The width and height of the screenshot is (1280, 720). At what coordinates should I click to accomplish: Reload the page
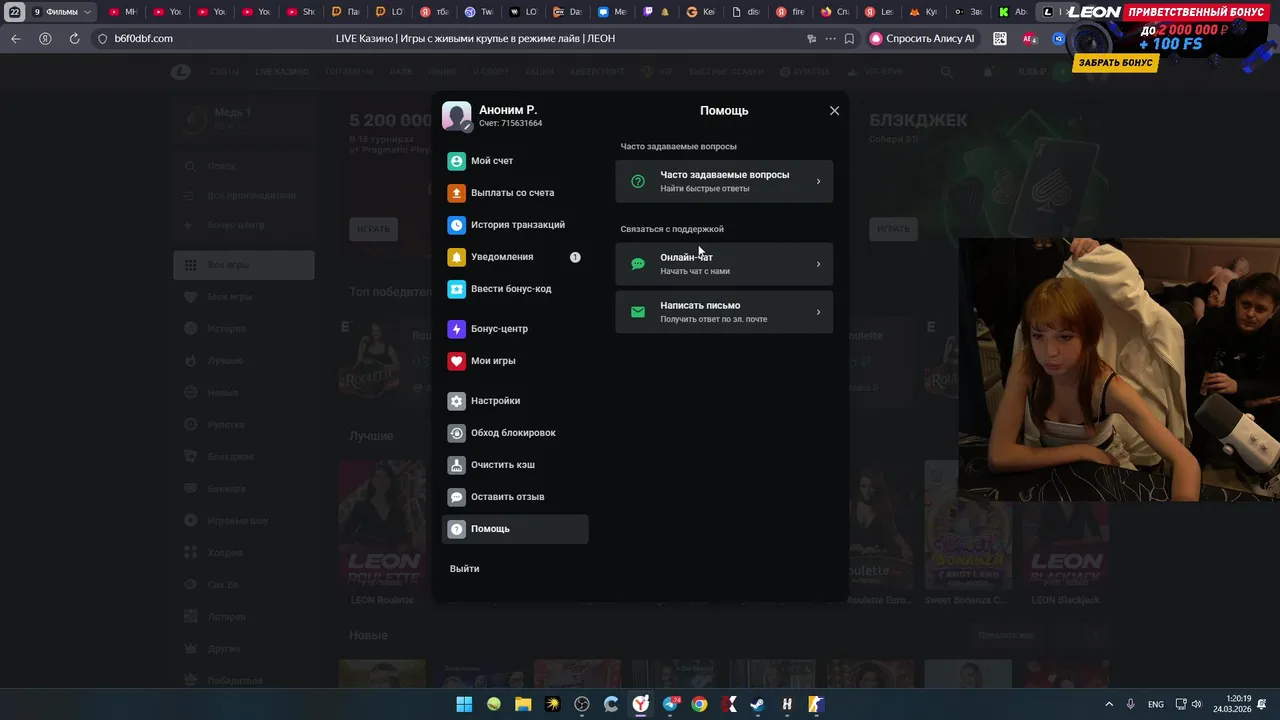pyautogui.click(x=74, y=38)
